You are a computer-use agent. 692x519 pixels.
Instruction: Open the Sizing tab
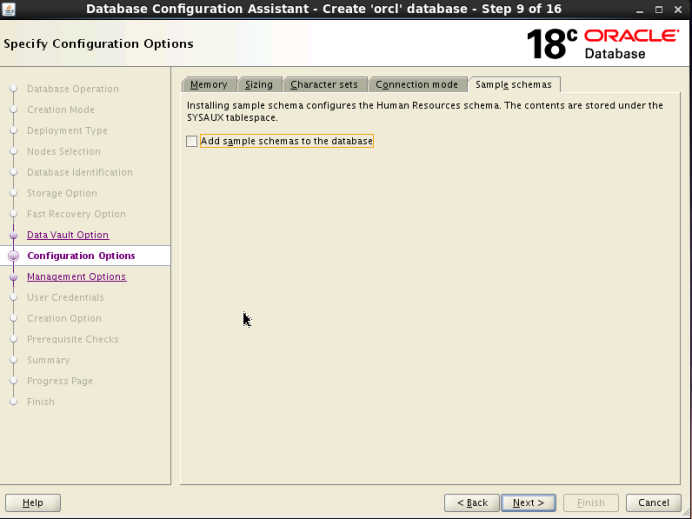[259, 84]
